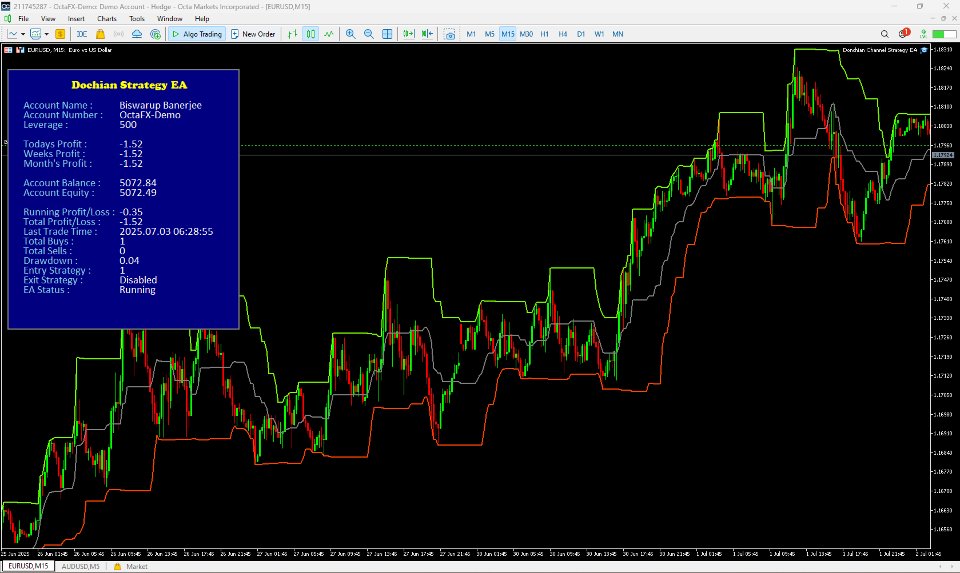Open the new chart tool

12,34
